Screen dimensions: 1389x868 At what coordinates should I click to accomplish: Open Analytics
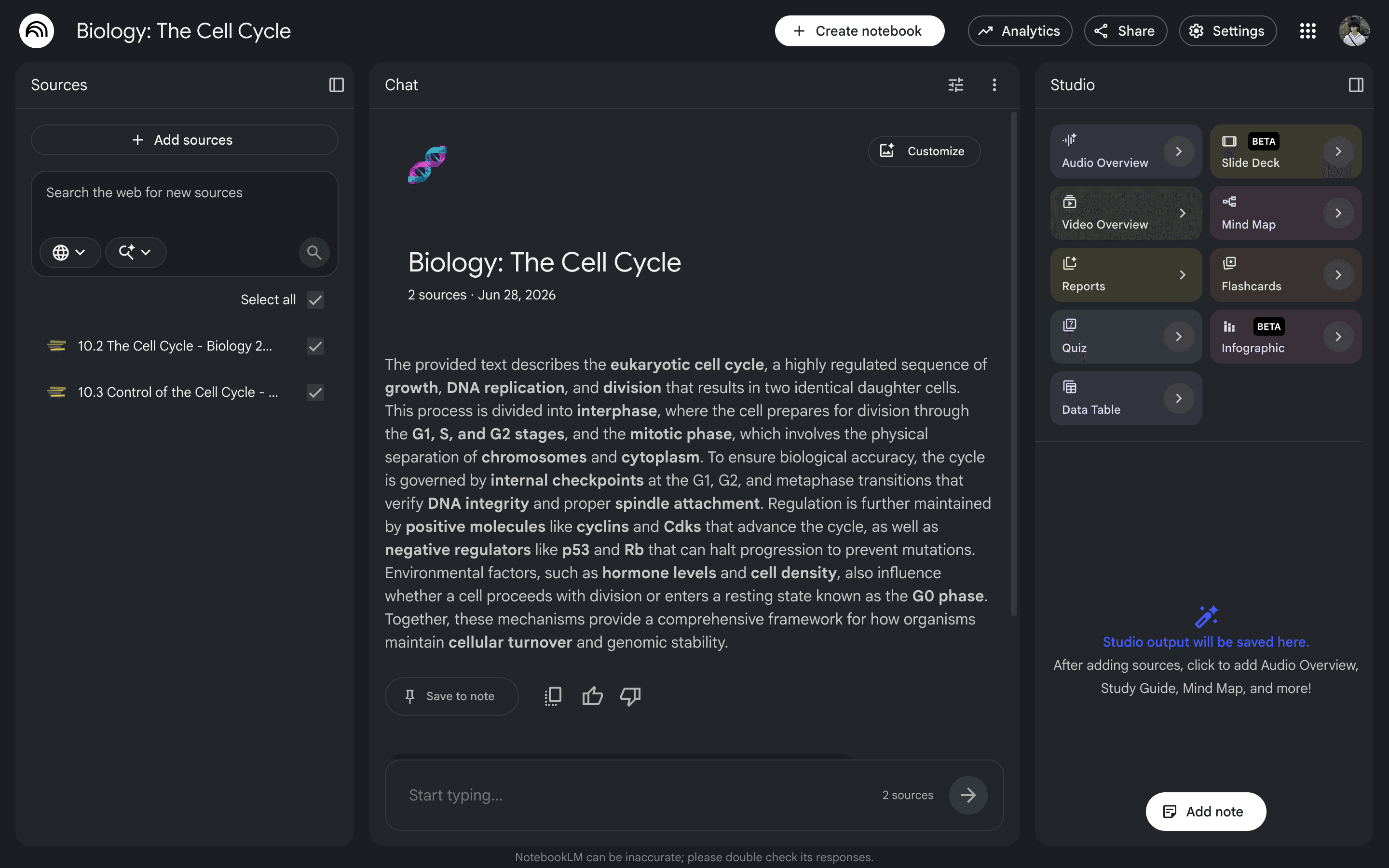tap(1020, 31)
